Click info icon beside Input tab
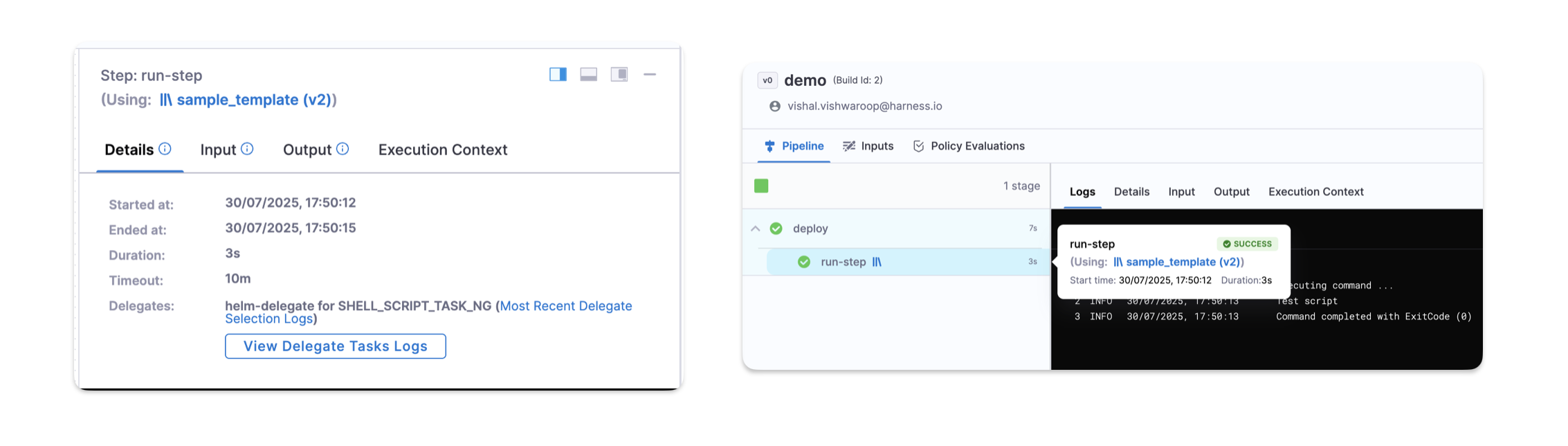 pyautogui.click(x=247, y=149)
